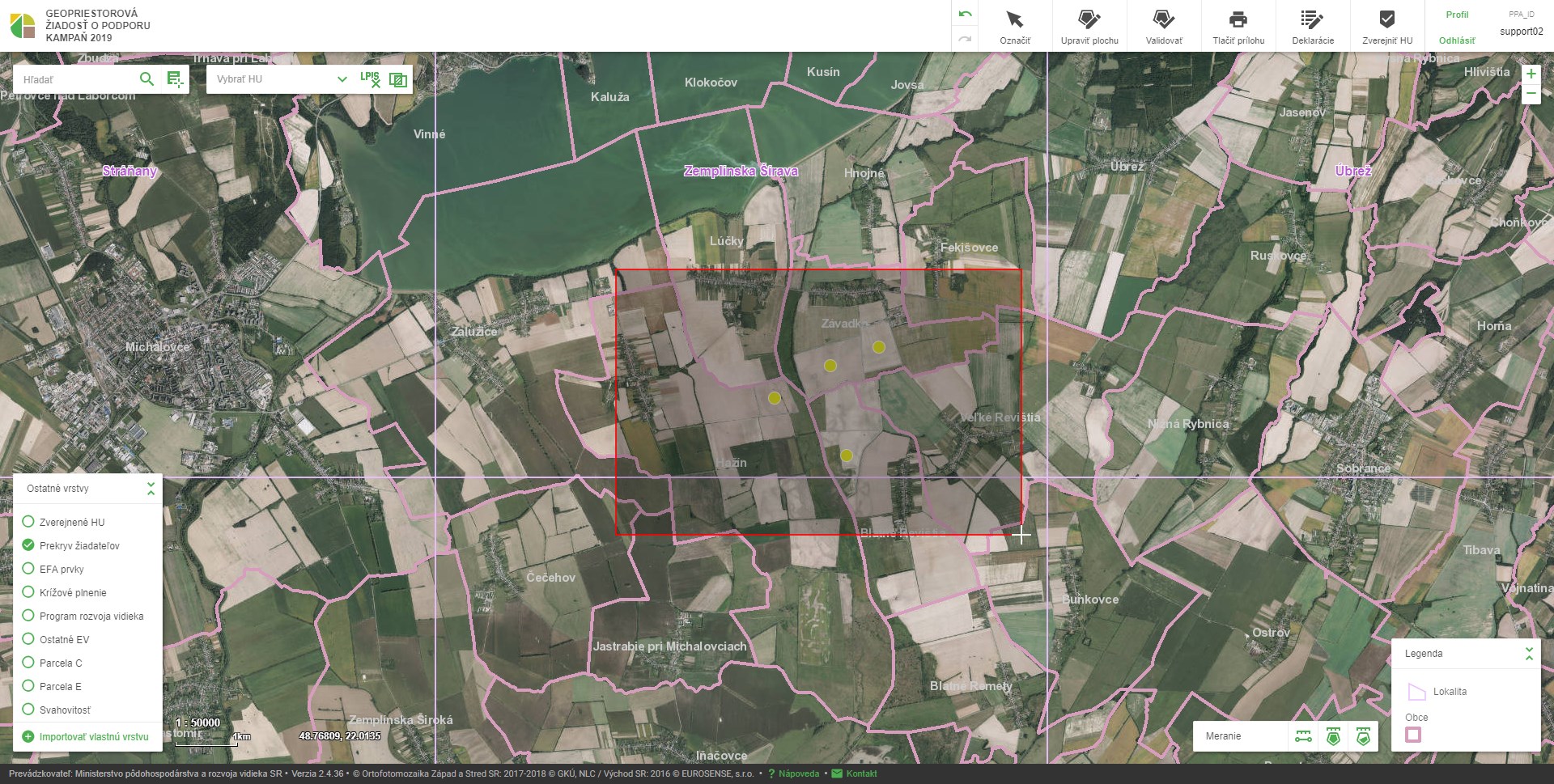Click the undo arrow icon
The width and height of the screenshot is (1554, 784).
[965, 14]
